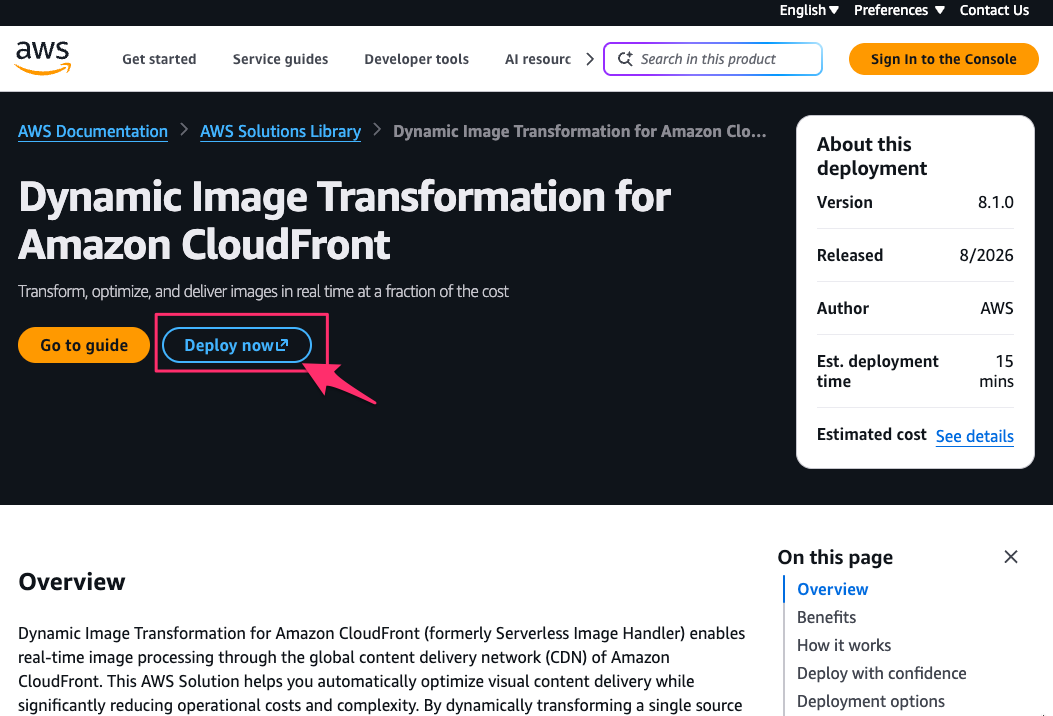The width and height of the screenshot is (1053, 716).
Task: Click the AWS logo
Action: tap(43, 58)
